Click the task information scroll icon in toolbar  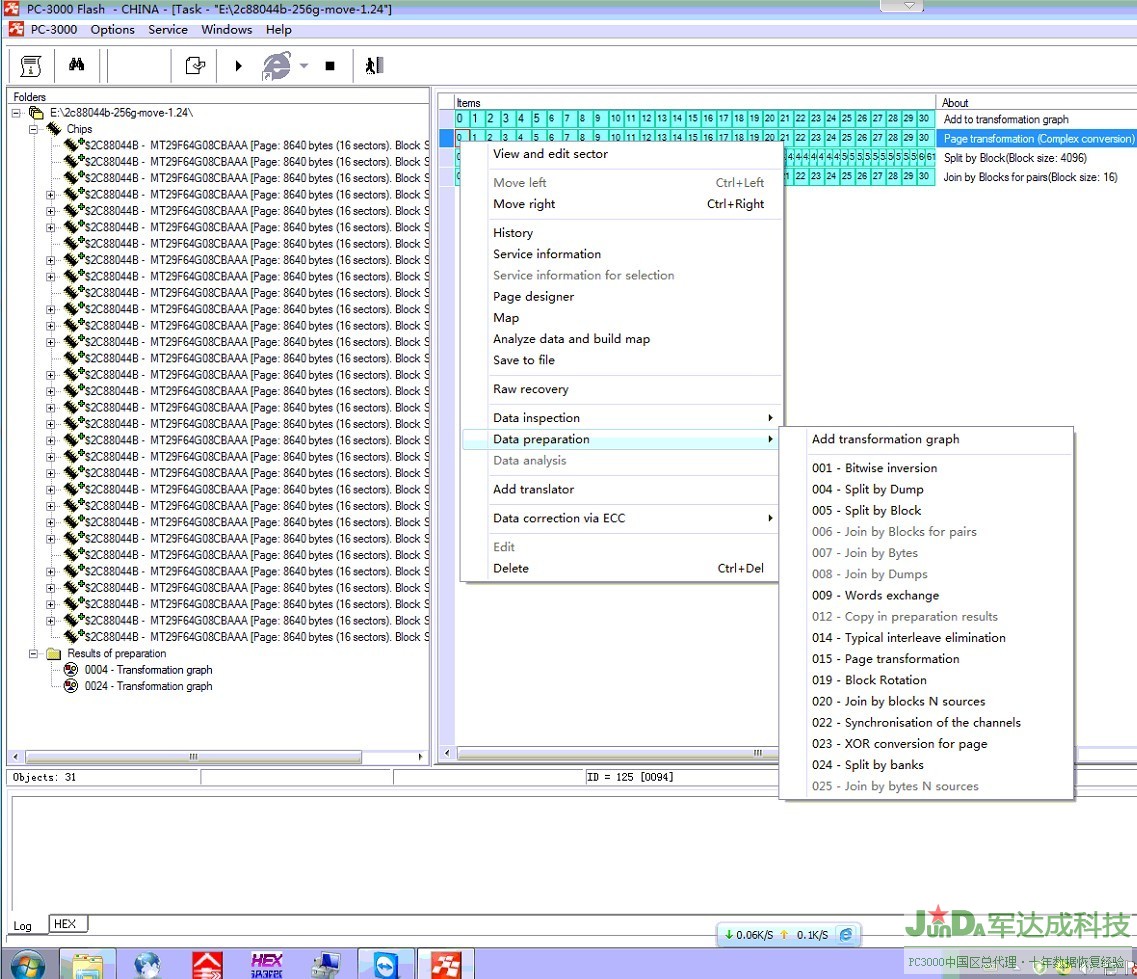[x=31, y=66]
